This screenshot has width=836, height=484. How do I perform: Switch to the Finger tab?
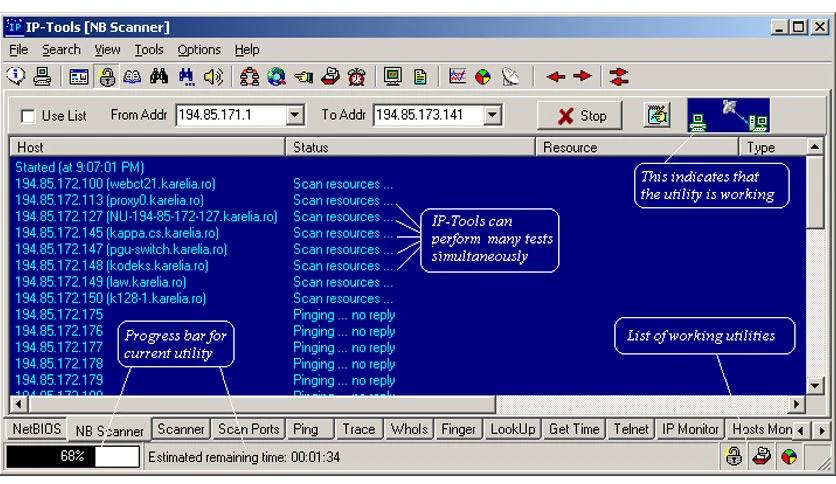pos(459,429)
